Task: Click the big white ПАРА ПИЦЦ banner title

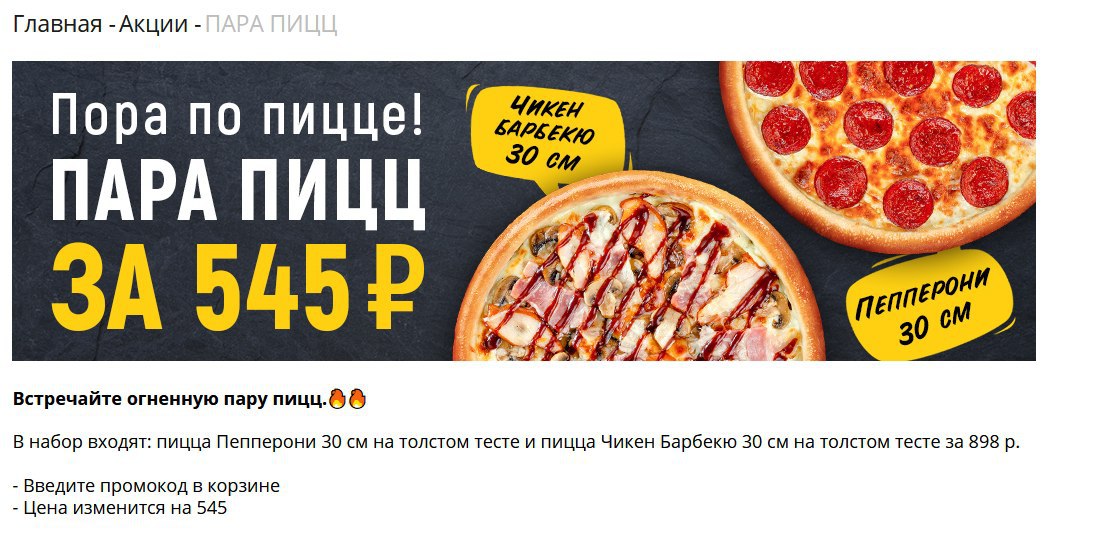Action: coord(239,191)
